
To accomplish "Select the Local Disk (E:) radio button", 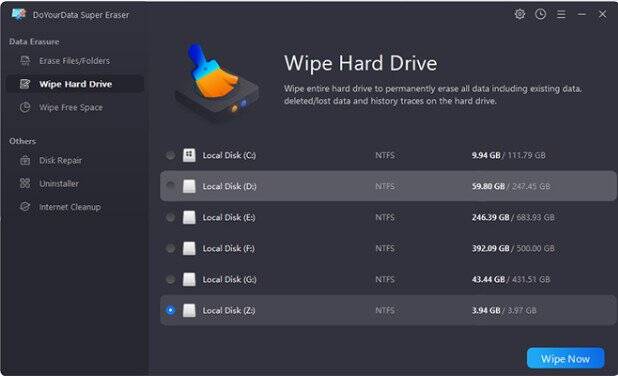I will pyautogui.click(x=170, y=217).
